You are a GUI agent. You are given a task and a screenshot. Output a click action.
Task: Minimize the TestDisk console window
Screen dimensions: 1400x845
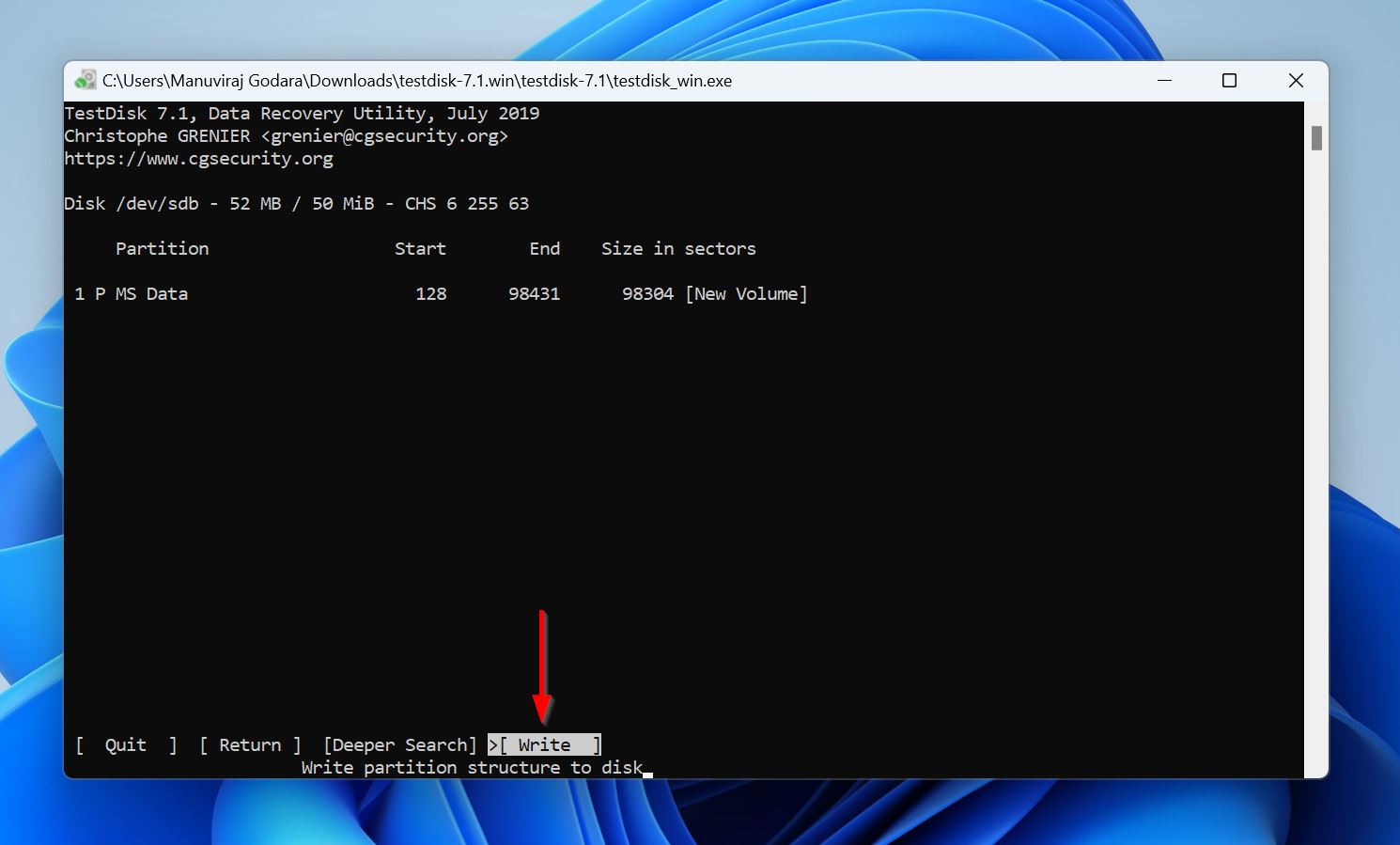[x=1165, y=80]
